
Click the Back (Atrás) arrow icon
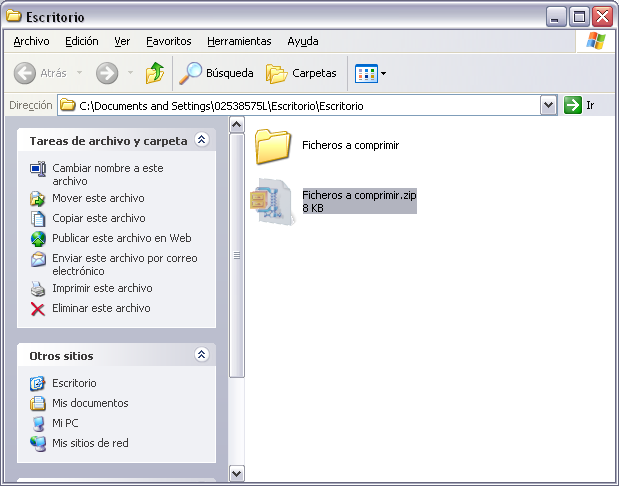(x=24, y=73)
